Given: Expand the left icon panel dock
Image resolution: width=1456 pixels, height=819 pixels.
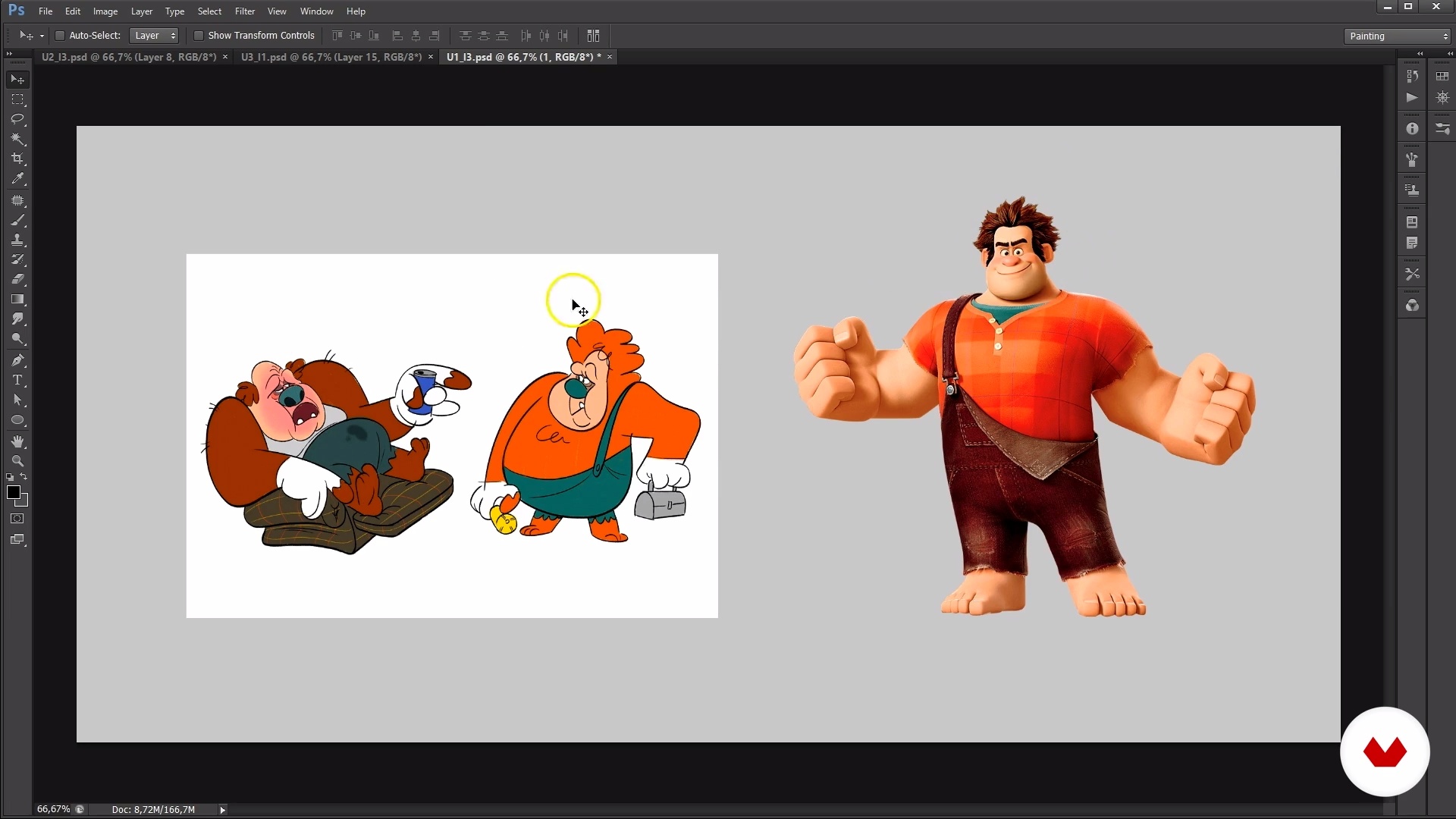Looking at the screenshot, I should 1420,54.
